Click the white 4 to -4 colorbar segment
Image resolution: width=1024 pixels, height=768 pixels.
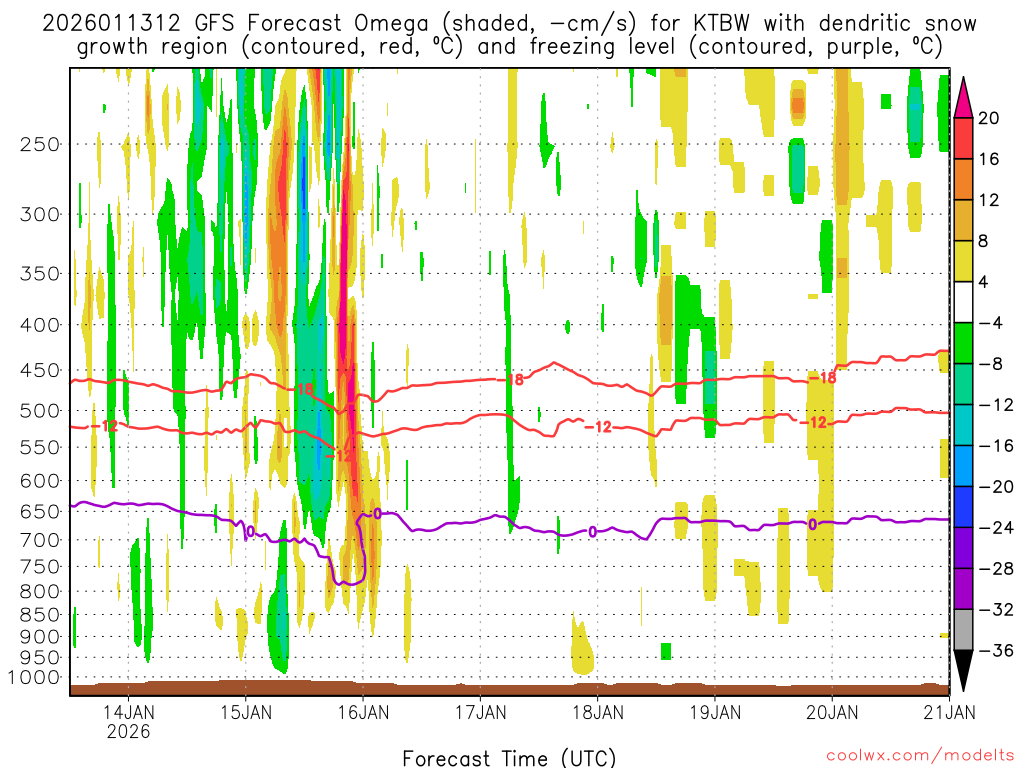coord(963,302)
